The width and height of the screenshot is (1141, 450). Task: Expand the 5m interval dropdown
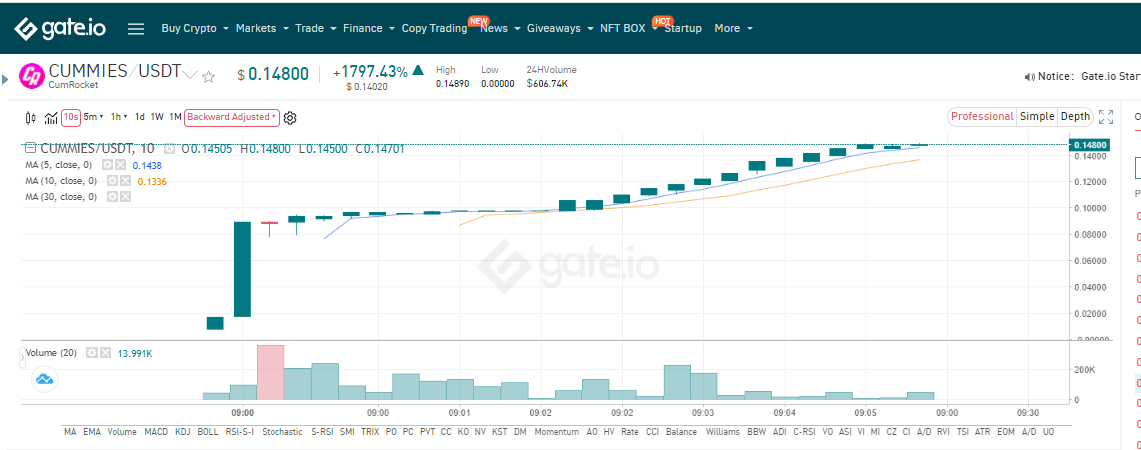(93, 117)
